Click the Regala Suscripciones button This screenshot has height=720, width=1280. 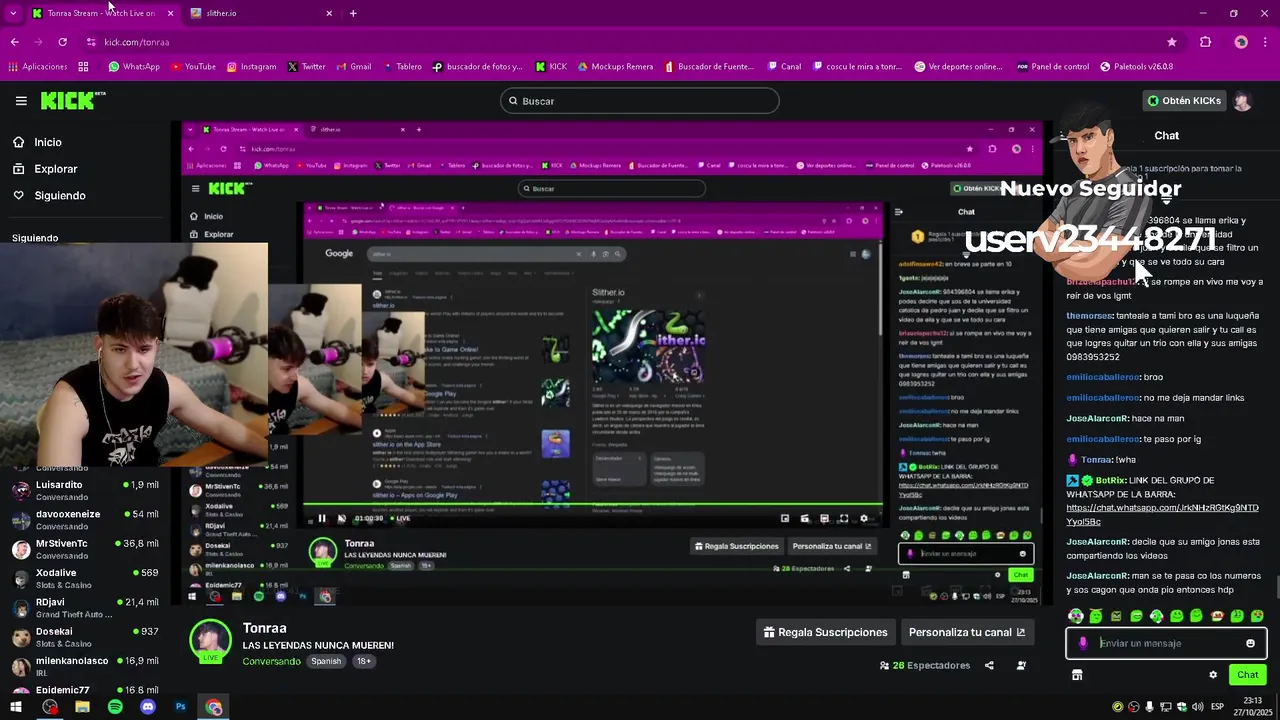point(825,632)
